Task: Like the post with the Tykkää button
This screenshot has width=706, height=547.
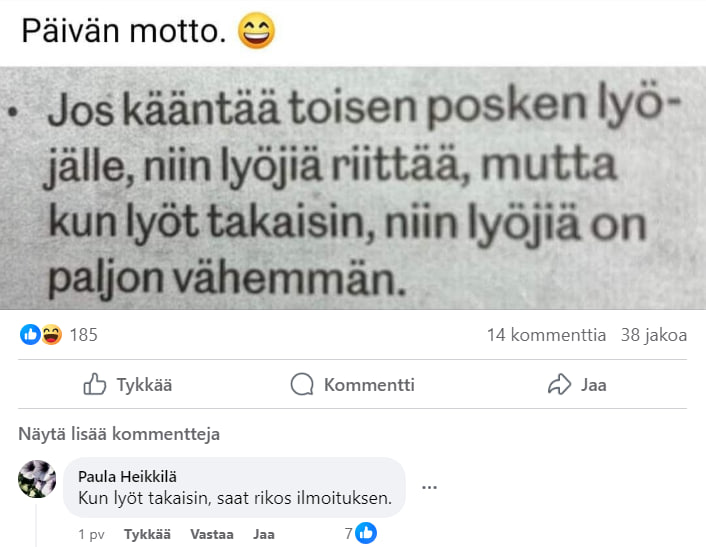Action: pos(128,385)
